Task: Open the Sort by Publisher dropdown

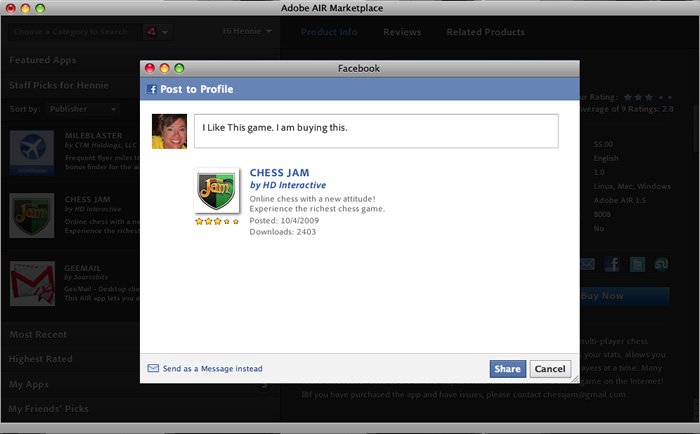Action: pos(83,109)
